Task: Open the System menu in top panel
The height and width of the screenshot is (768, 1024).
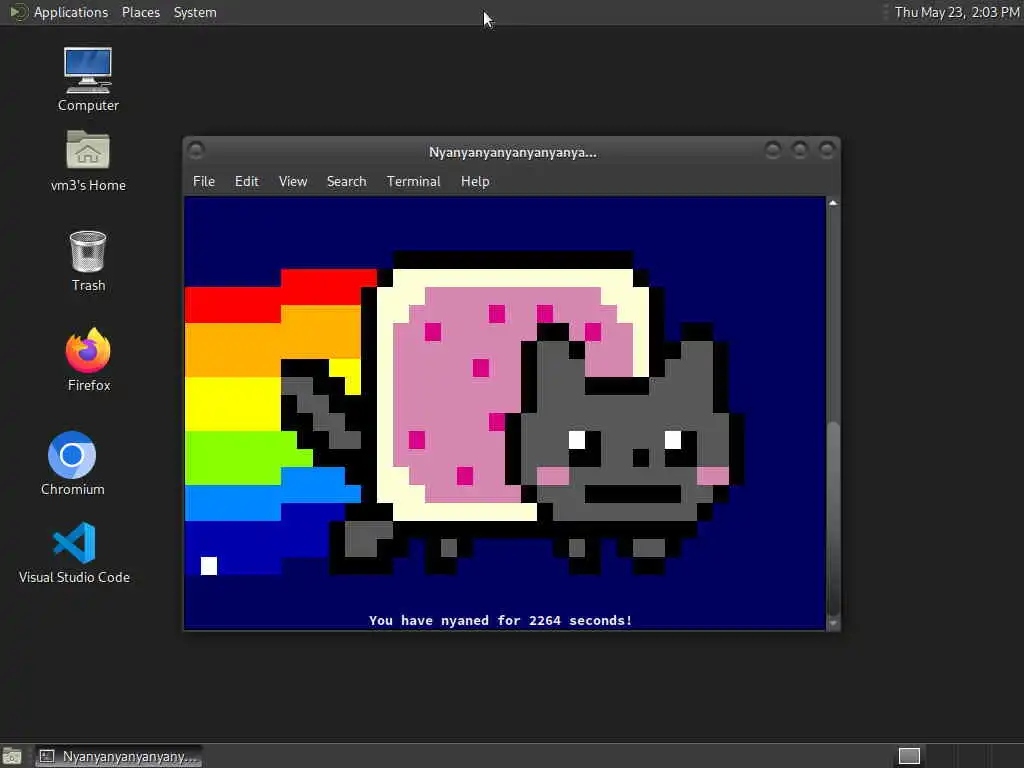Action: [195, 12]
